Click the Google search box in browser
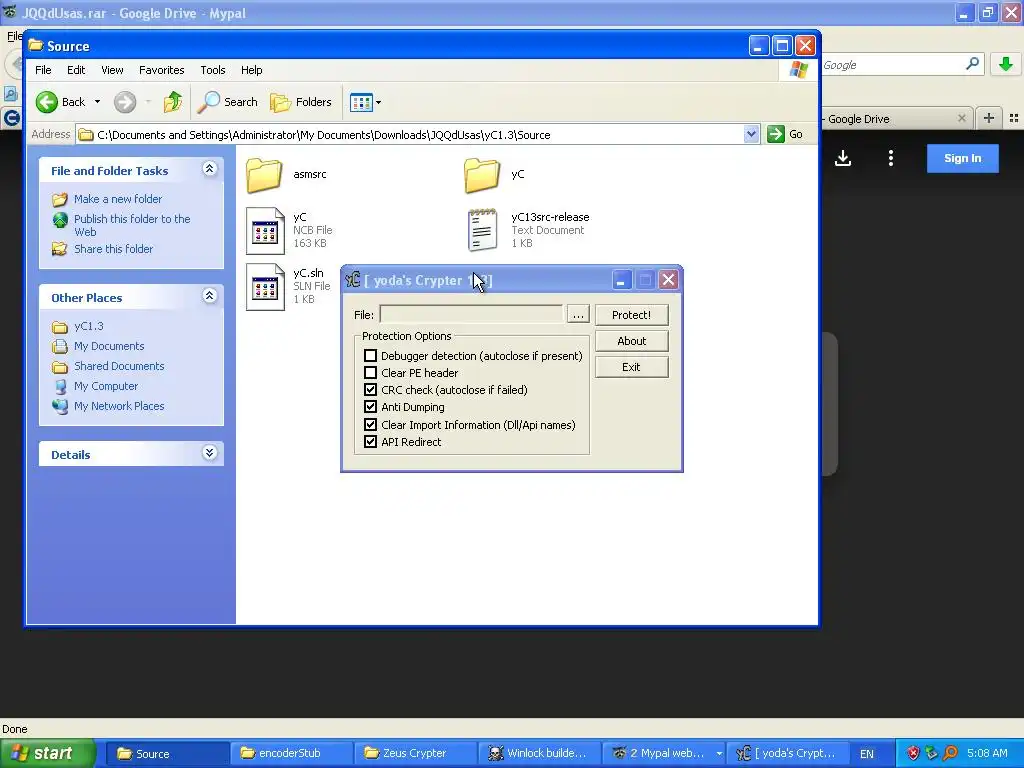The height and width of the screenshot is (768, 1024). [x=891, y=65]
